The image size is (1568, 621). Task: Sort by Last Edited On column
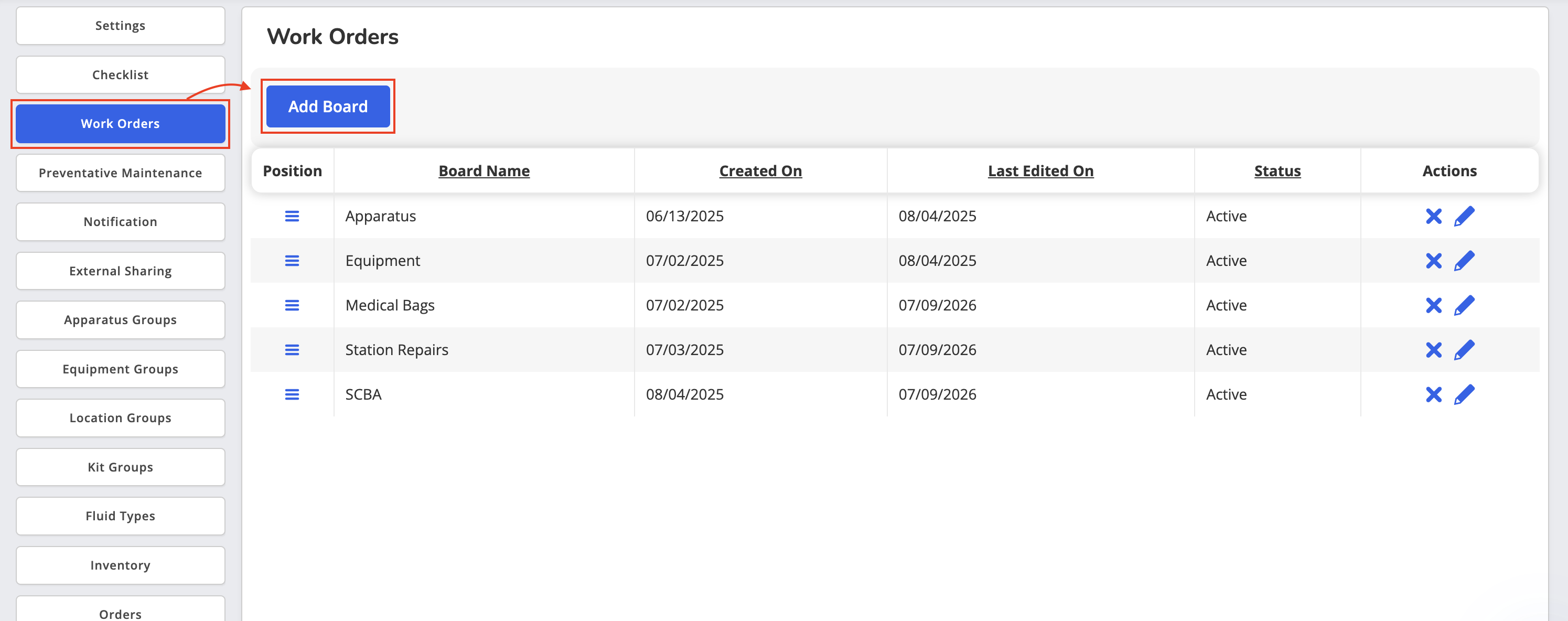pyautogui.click(x=1040, y=171)
